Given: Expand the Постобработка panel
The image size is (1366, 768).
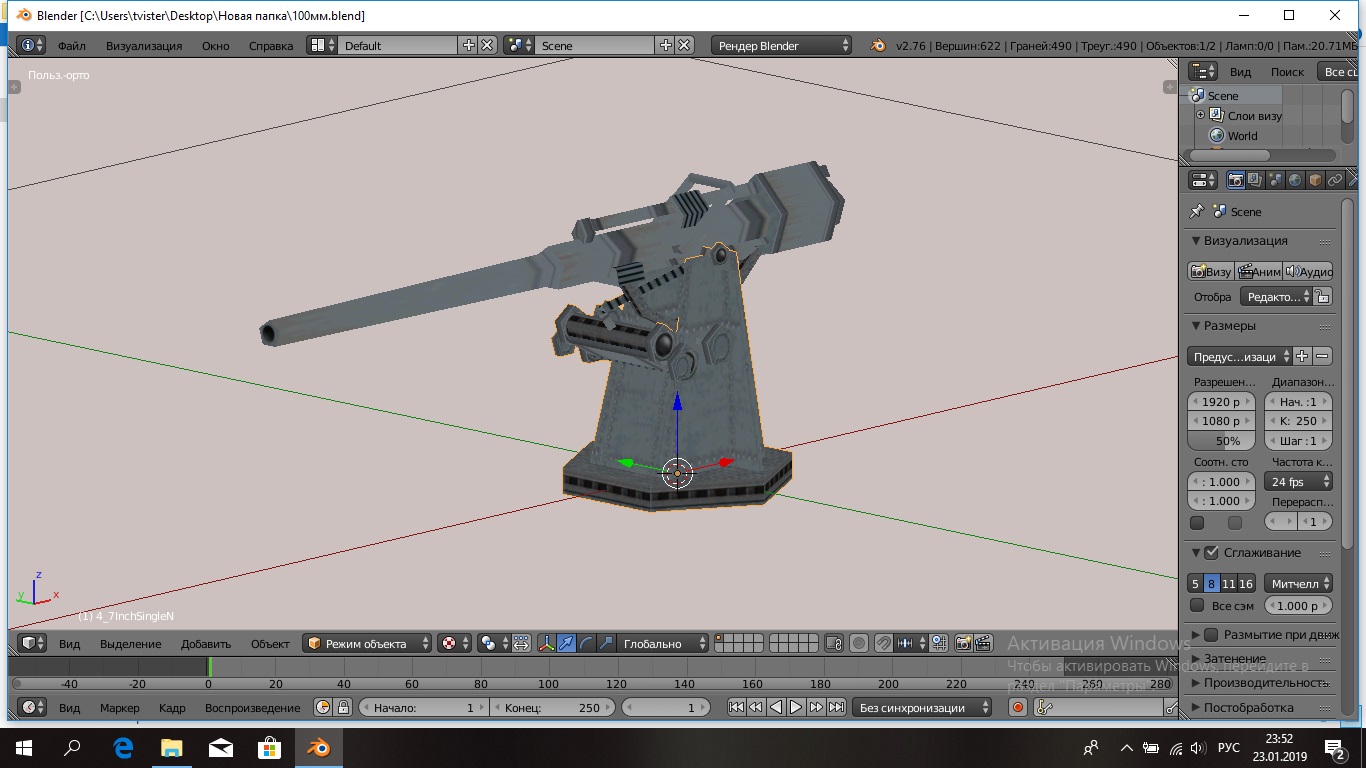Looking at the screenshot, I should point(1248,708).
